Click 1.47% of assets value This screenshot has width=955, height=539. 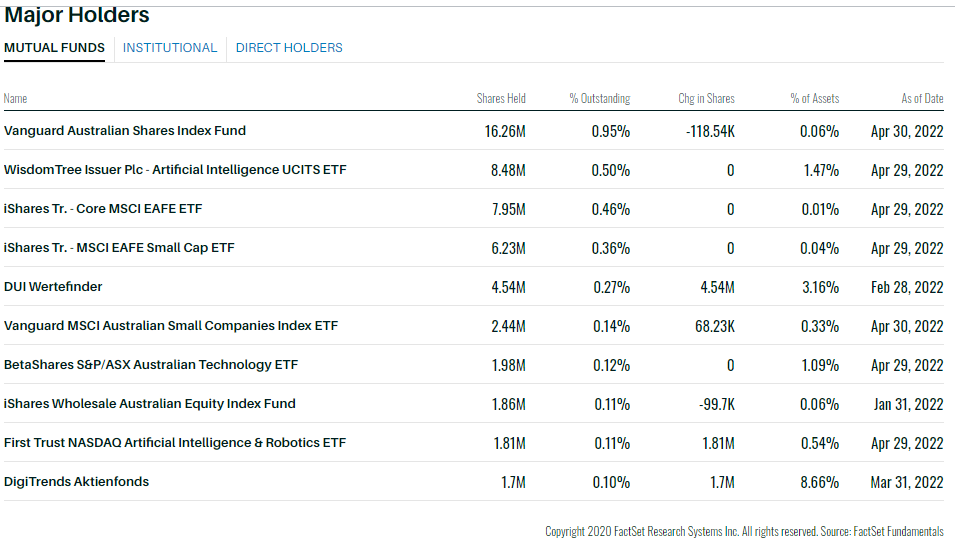click(x=821, y=170)
